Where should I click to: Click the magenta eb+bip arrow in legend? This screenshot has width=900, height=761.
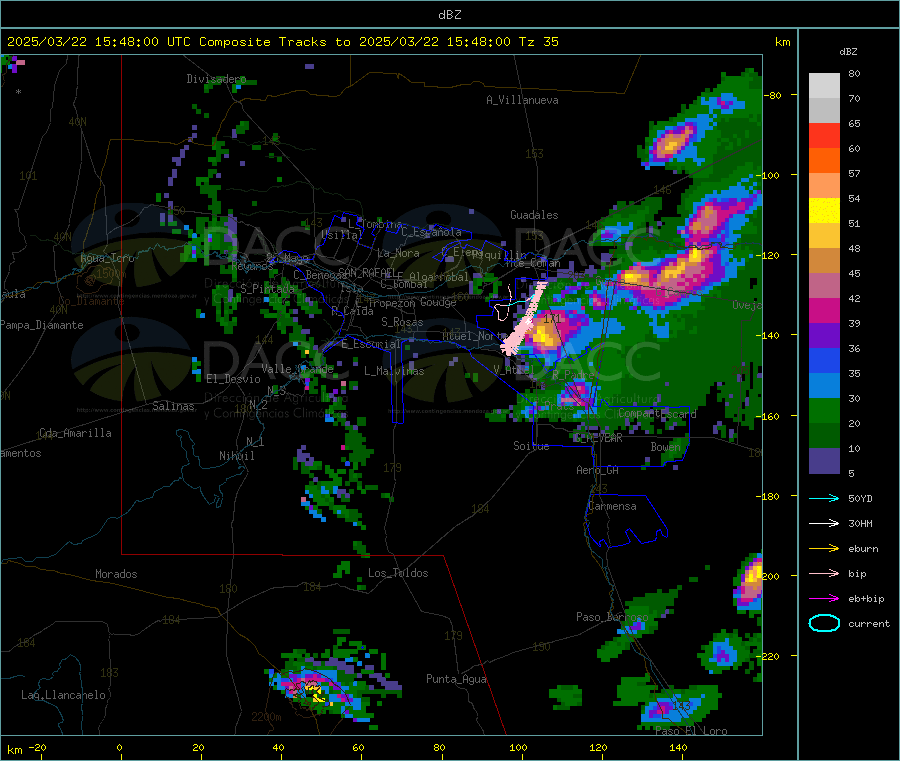coord(824,599)
